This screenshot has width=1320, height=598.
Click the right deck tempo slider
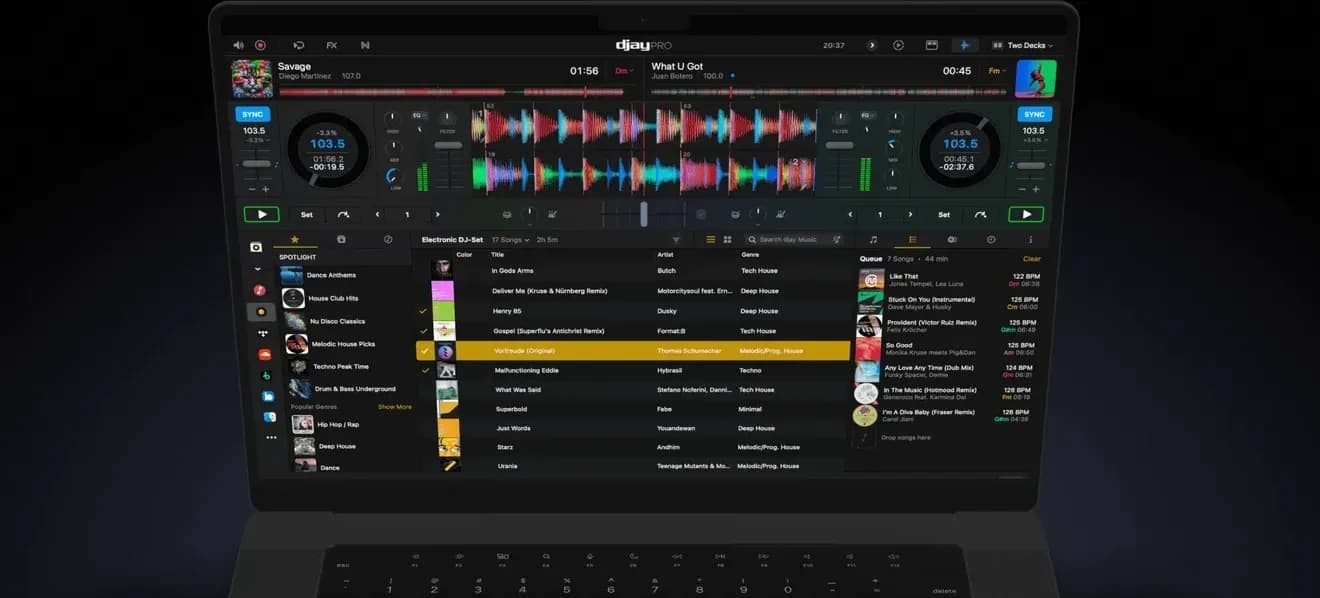coord(1032,164)
